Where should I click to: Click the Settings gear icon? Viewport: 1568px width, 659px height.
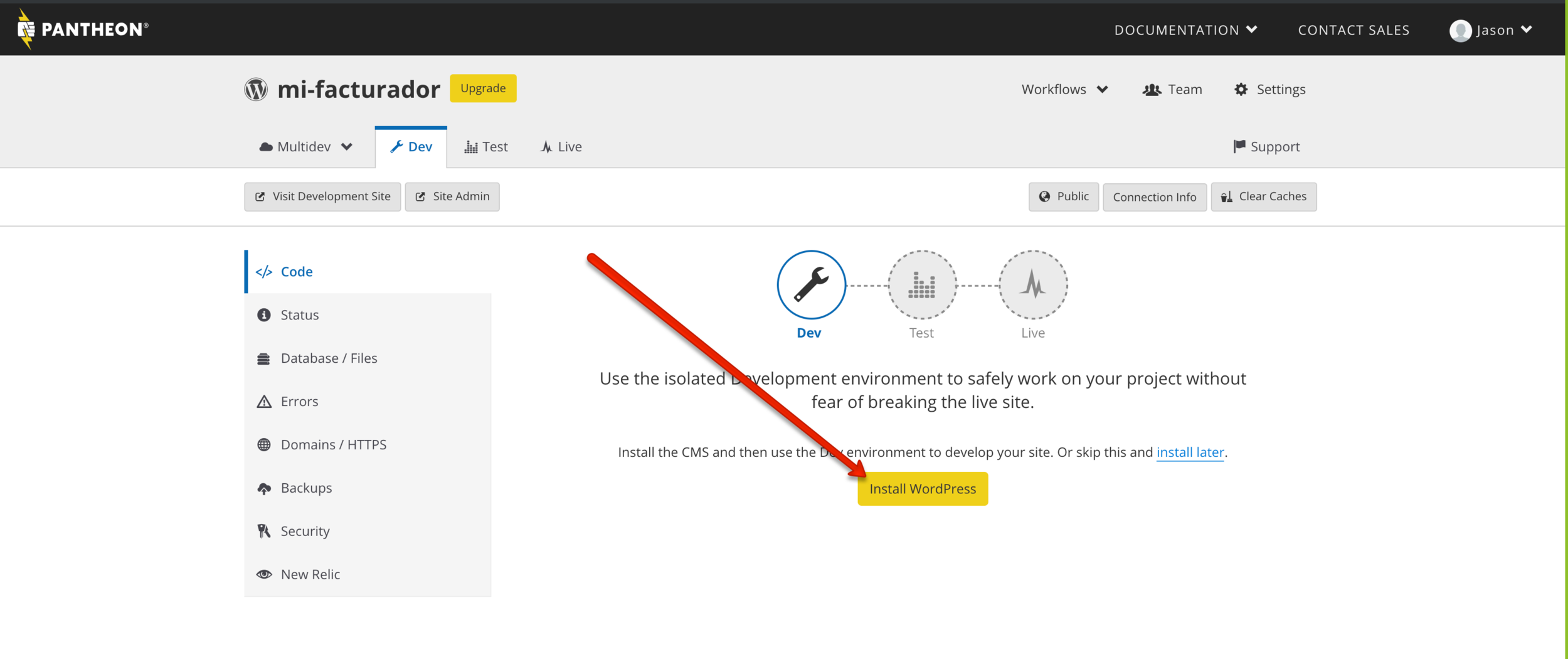(x=1241, y=90)
